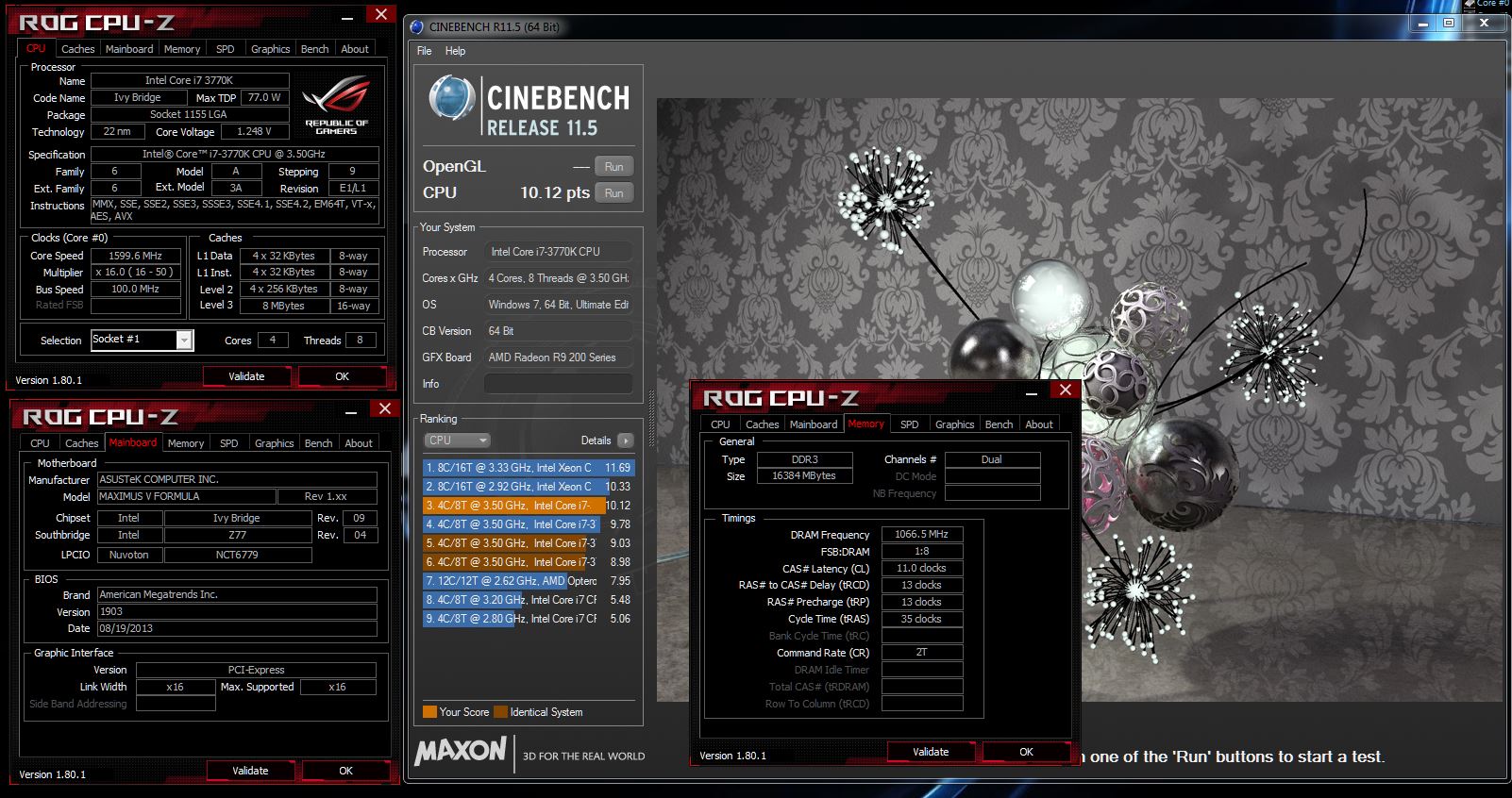The width and height of the screenshot is (1512, 798).
Task: Close the Mainboard CPU-Z window
Action: pyautogui.click(x=384, y=408)
